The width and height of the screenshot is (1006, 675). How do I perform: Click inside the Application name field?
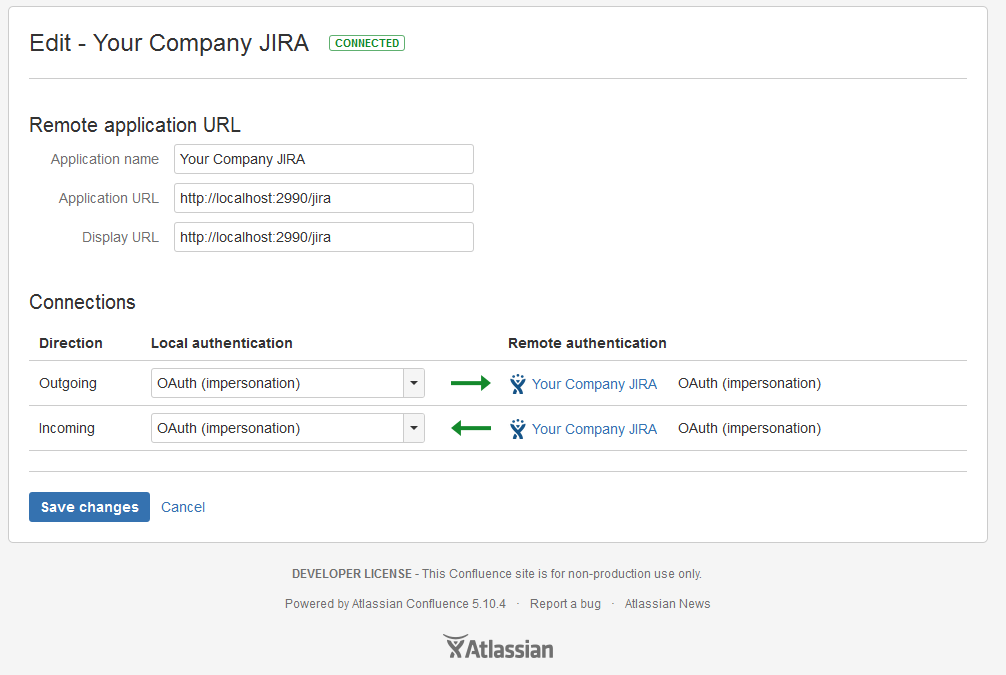point(323,159)
